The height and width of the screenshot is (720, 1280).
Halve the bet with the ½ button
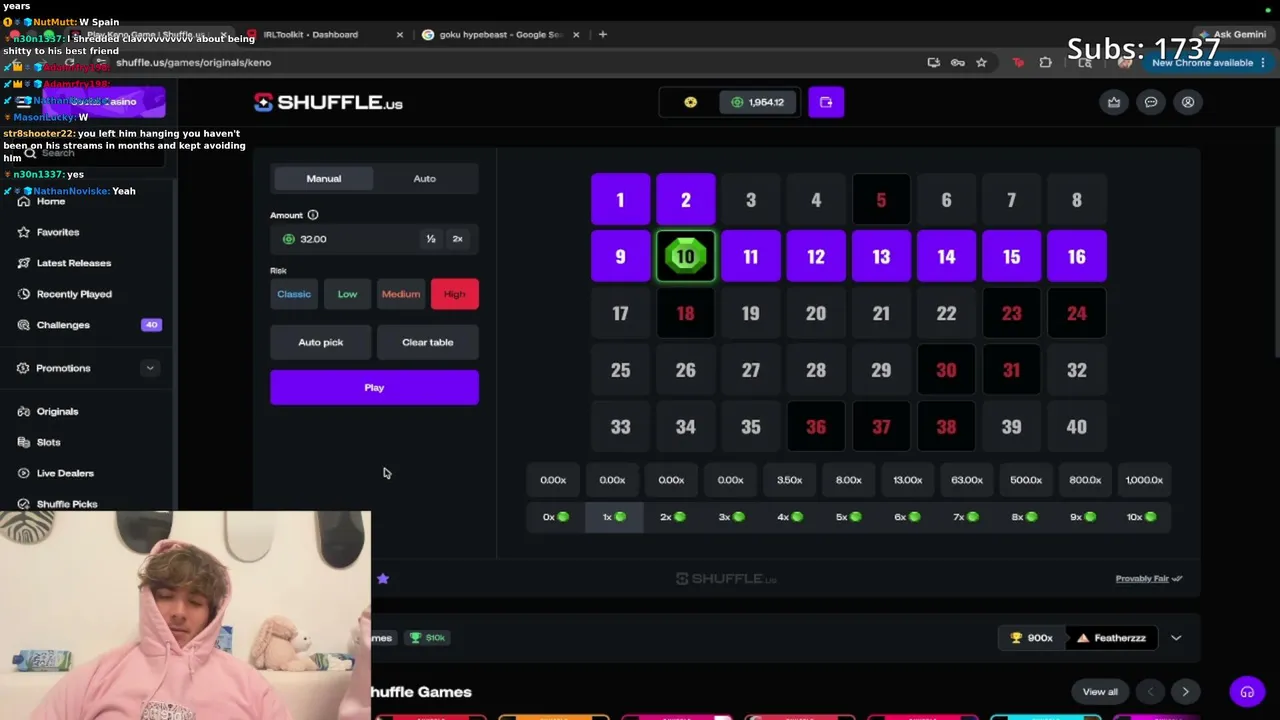[x=431, y=239]
